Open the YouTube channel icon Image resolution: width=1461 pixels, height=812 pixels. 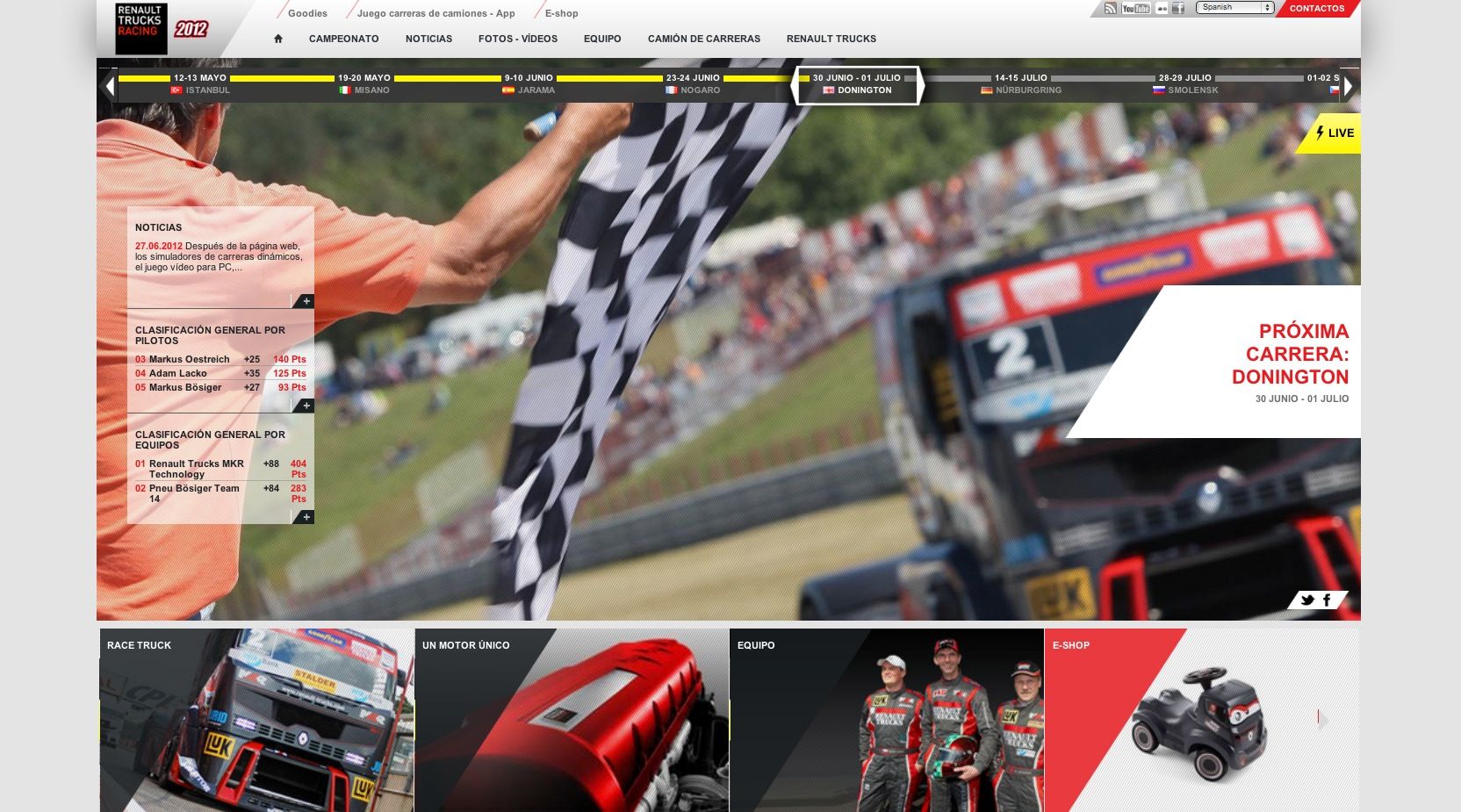coord(1135,8)
